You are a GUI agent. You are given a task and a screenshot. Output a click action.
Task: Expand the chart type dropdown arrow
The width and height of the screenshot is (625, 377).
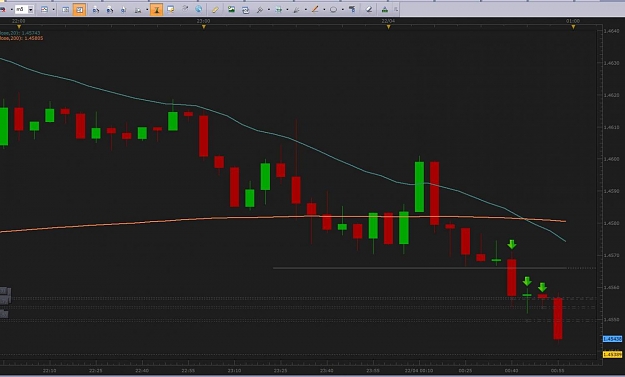click(x=53, y=9)
